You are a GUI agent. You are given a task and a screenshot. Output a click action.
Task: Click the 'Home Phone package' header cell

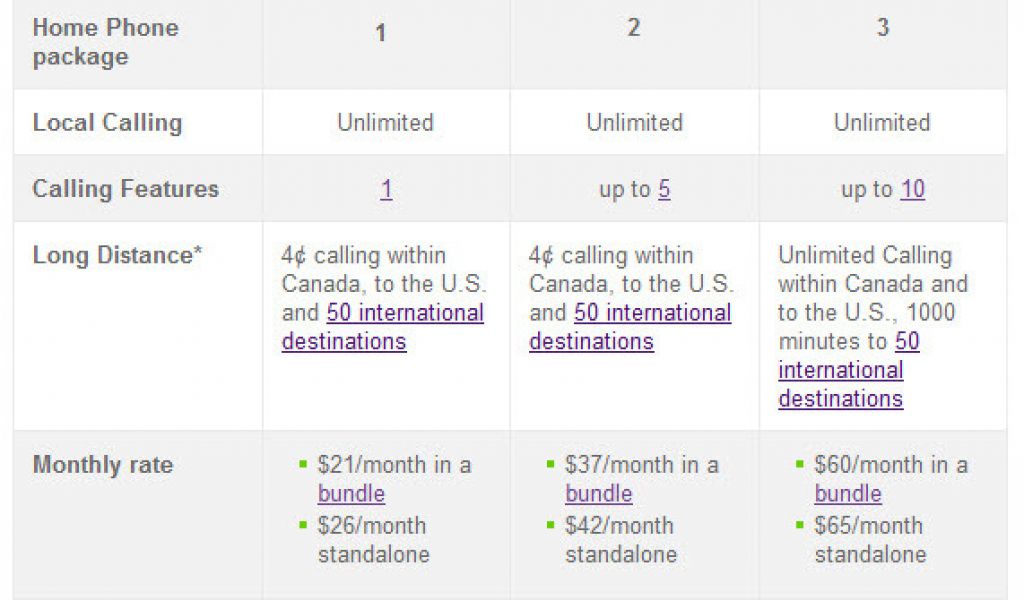105,43
